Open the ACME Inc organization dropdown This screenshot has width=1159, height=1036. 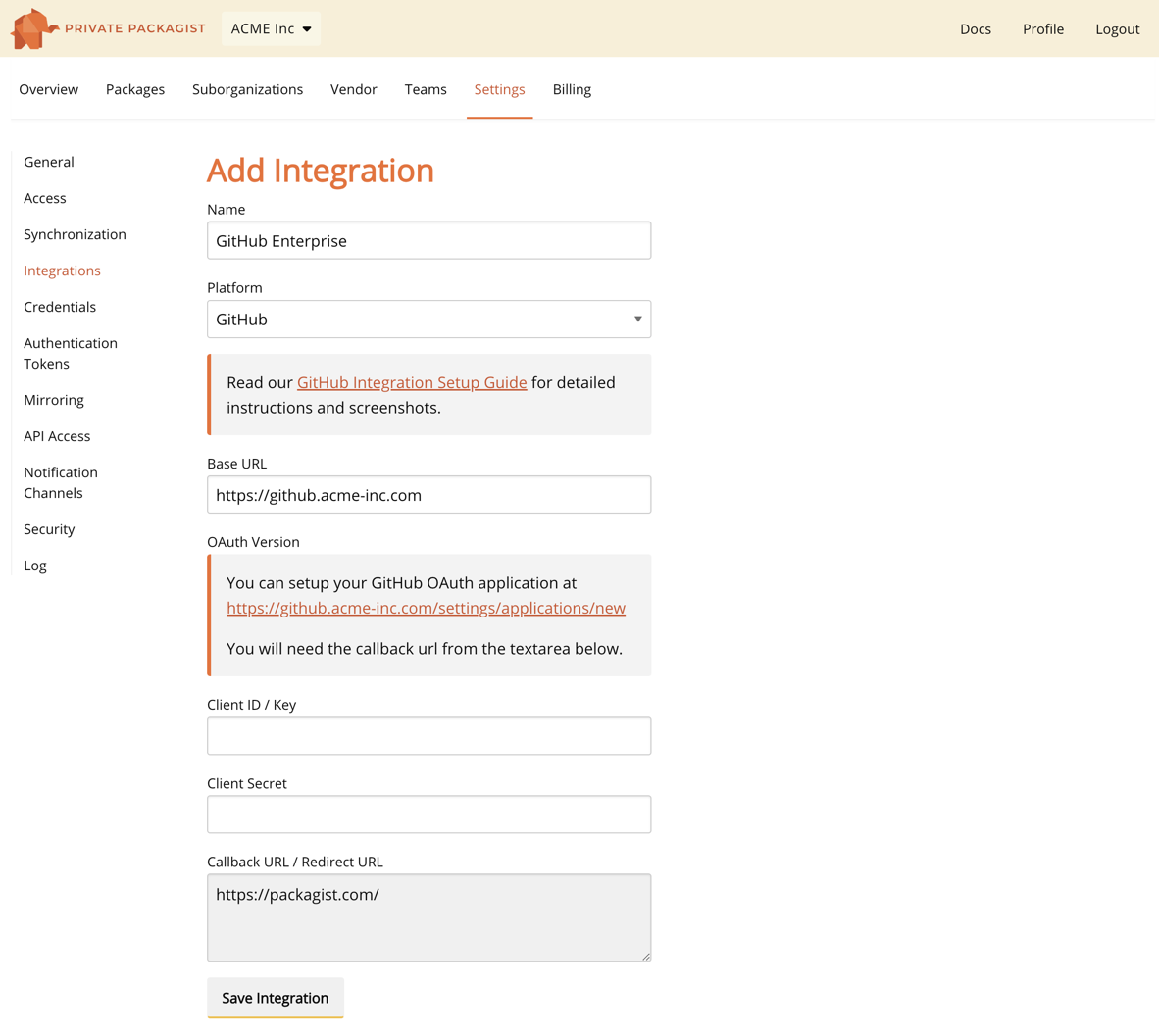271,28
